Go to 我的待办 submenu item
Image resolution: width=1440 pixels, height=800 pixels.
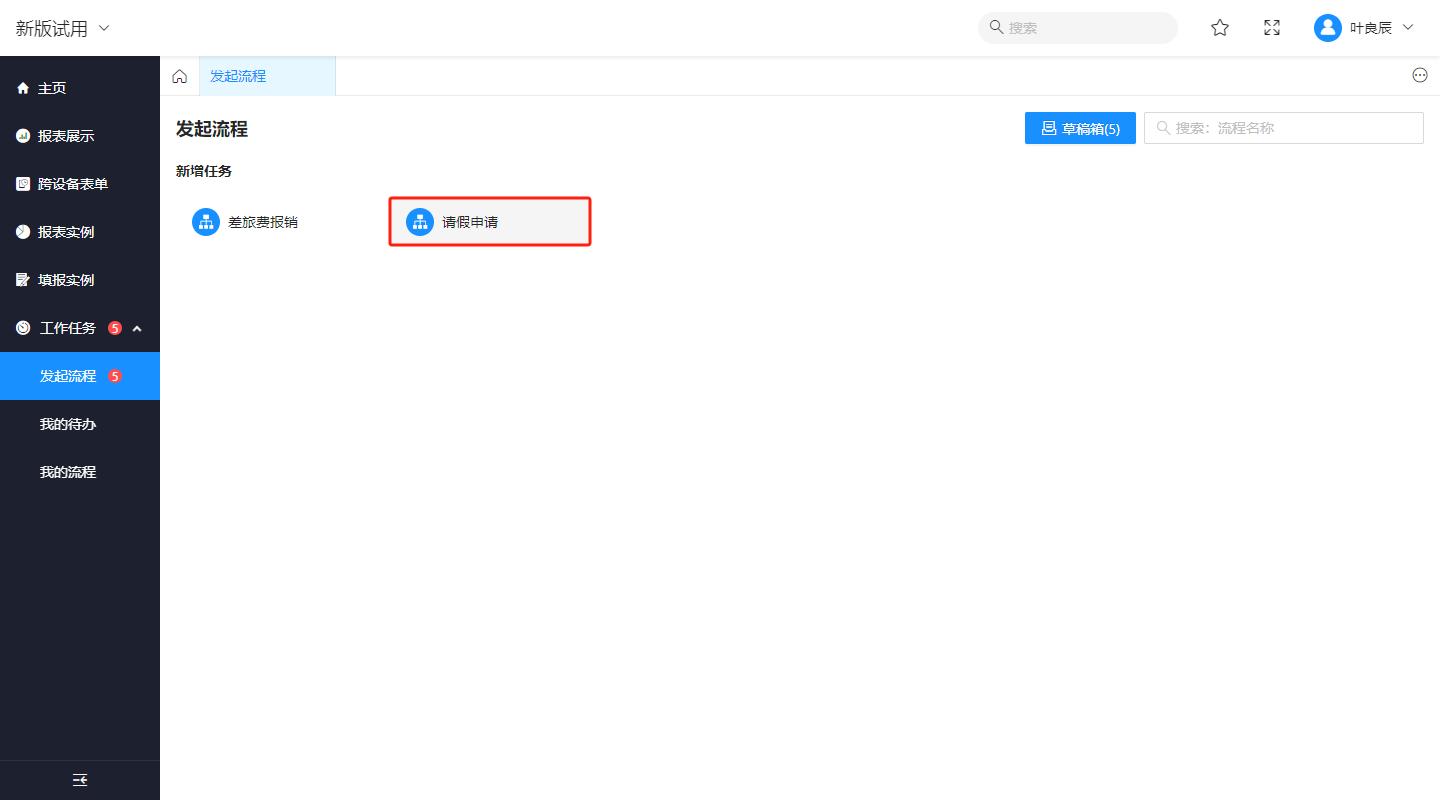click(x=68, y=424)
